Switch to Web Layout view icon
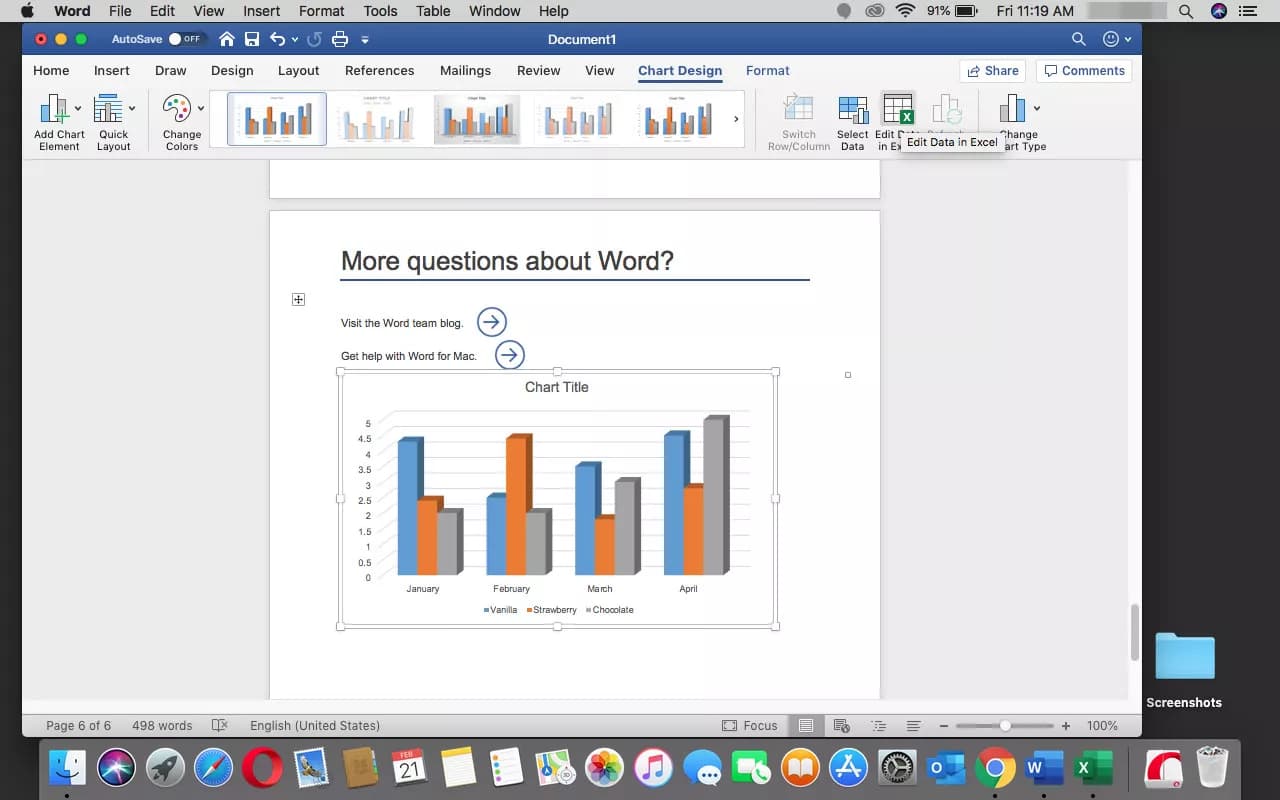This screenshot has height=800, width=1280. (841, 725)
